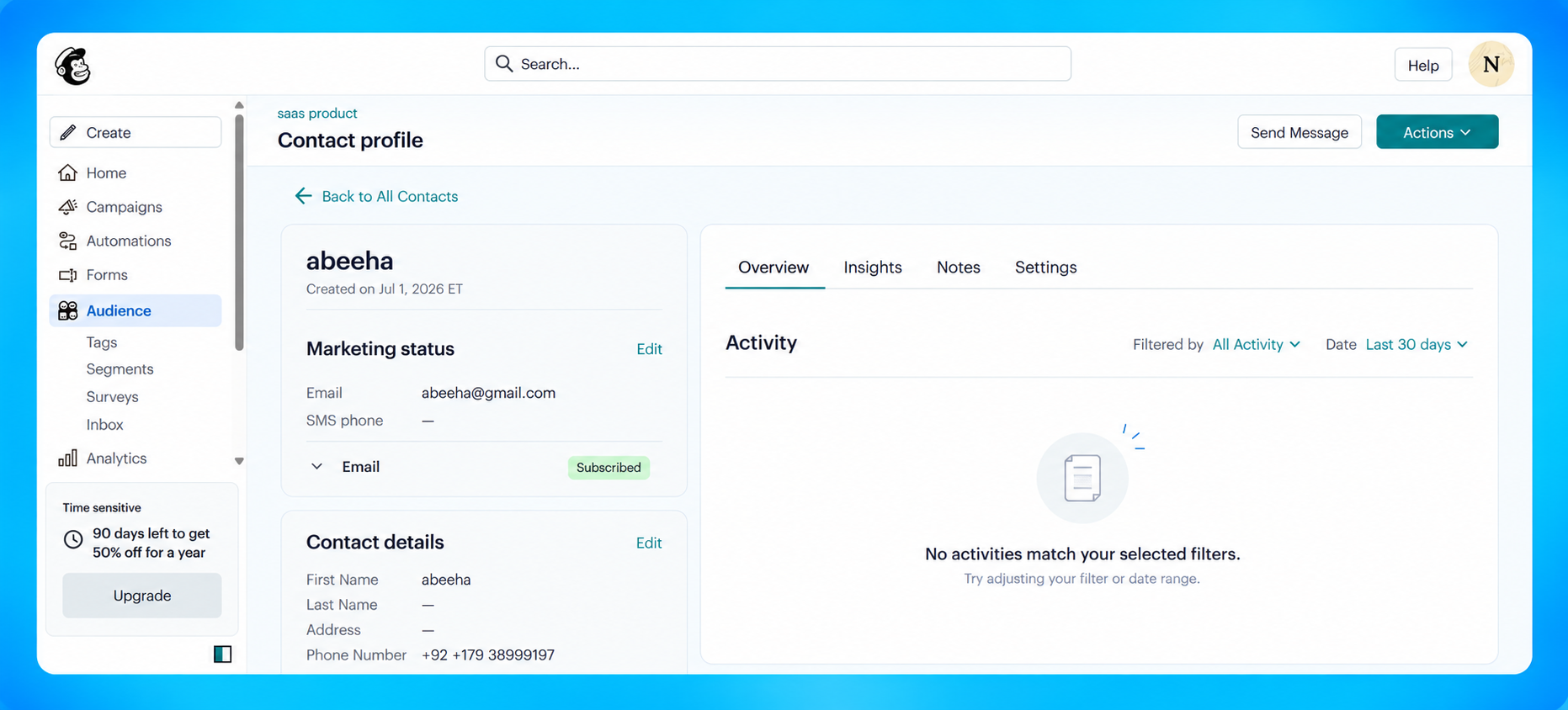Open Analytics via the bar chart icon
Screen dimensions: 1568x710
pos(68,458)
